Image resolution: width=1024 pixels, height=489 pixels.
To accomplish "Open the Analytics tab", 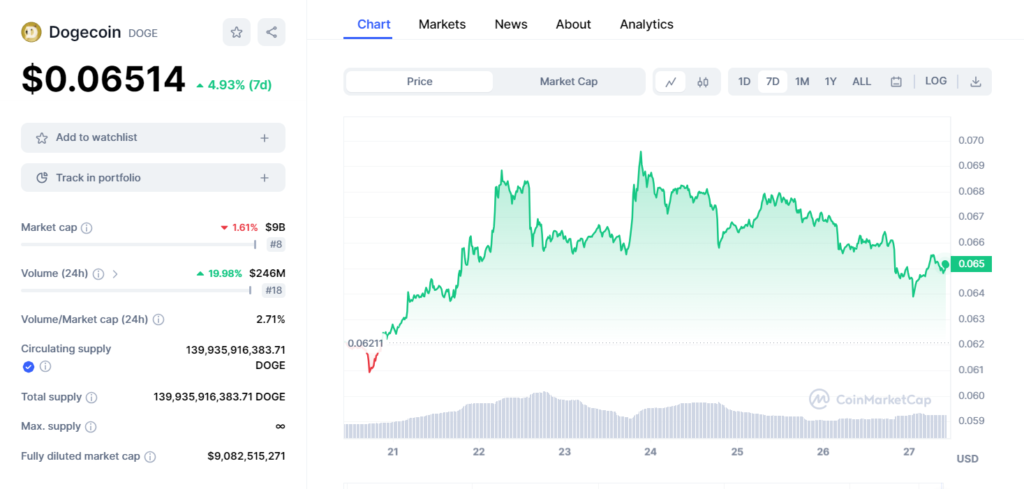I will [647, 24].
